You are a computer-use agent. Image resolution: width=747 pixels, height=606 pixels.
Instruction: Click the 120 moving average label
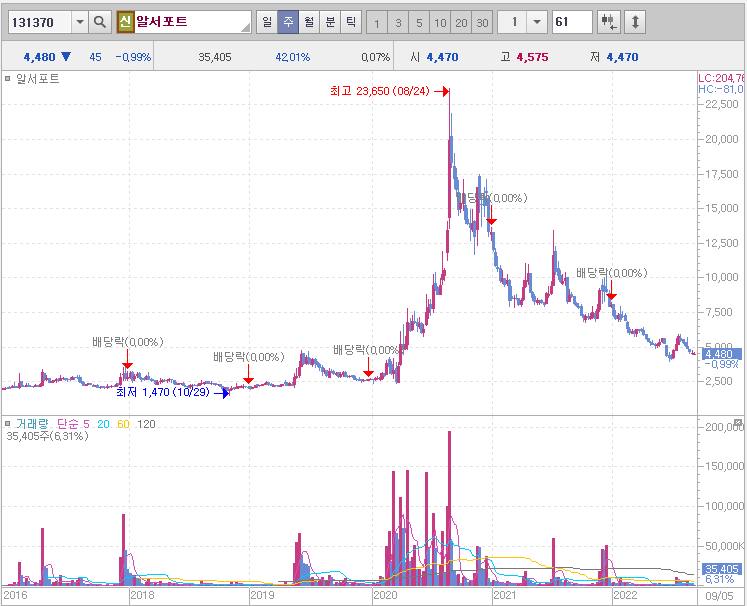click(x=146, y=424)
